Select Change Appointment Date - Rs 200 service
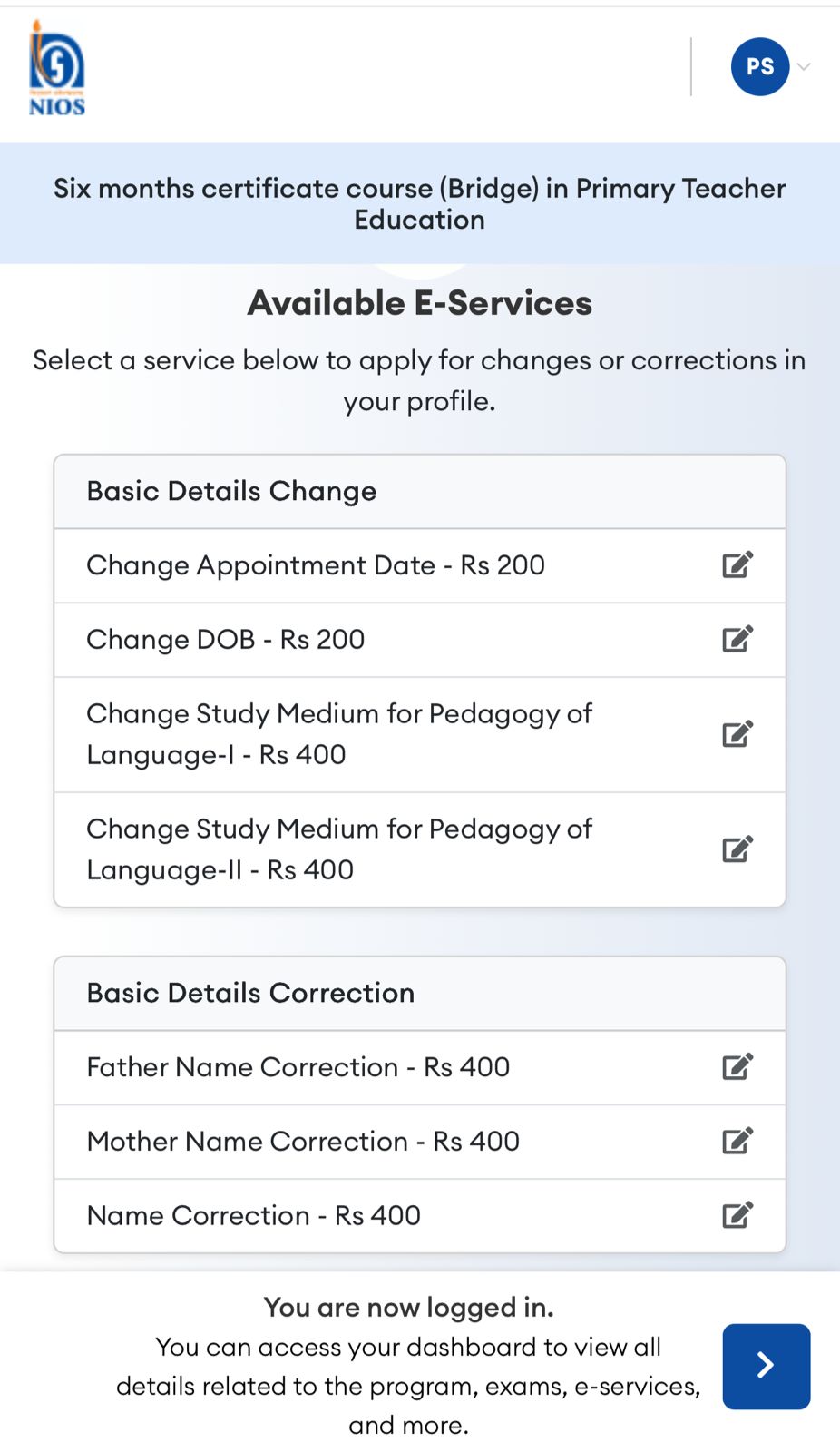This screenshot has width=840, height=1452. pyautogui.click(x=316, y=565)
